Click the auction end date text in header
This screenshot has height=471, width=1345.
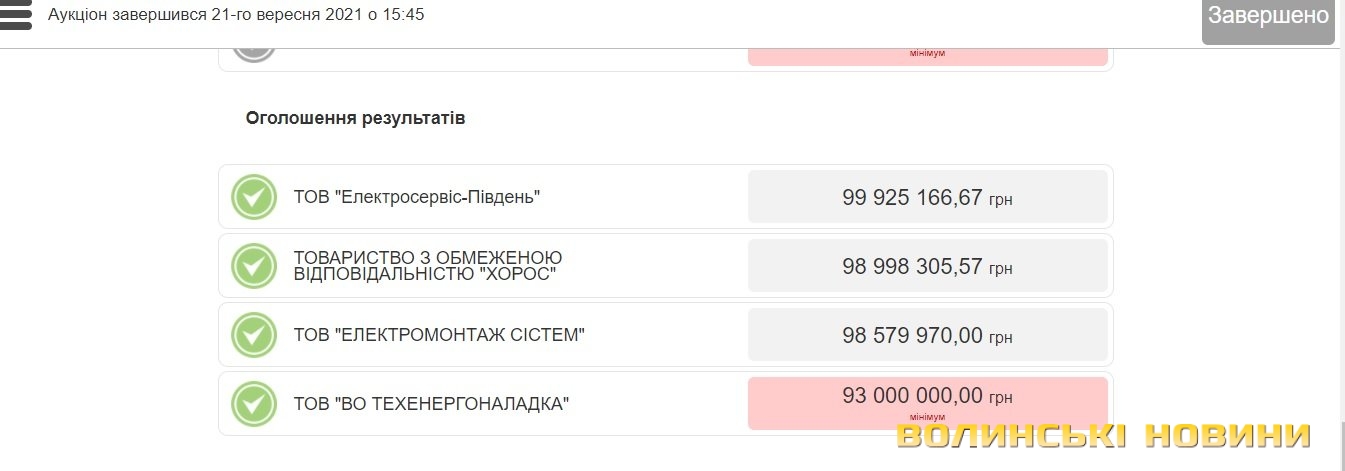pyautogui.click(x=236, y=15)
